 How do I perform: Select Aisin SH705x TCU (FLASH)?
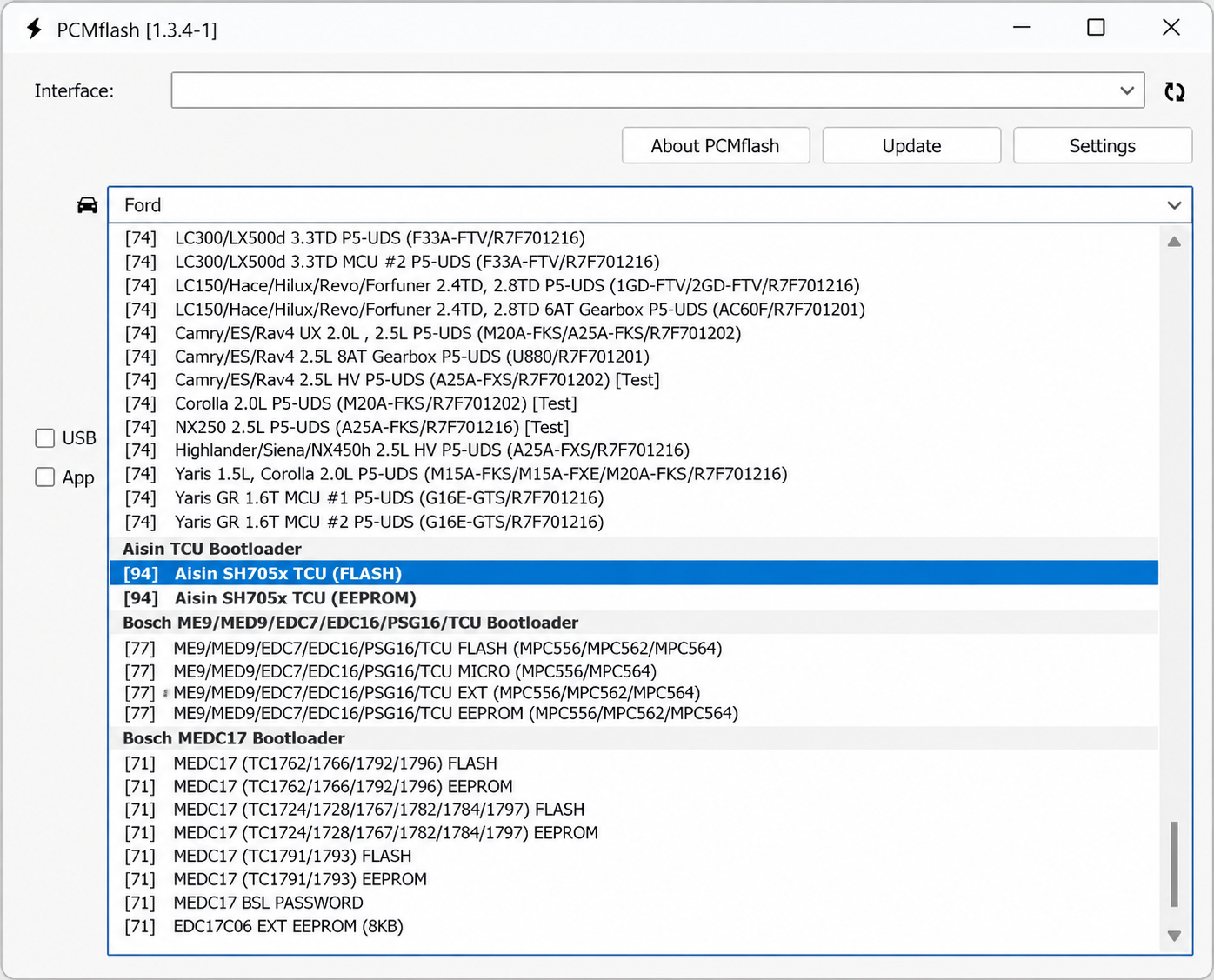coord(634,573)
